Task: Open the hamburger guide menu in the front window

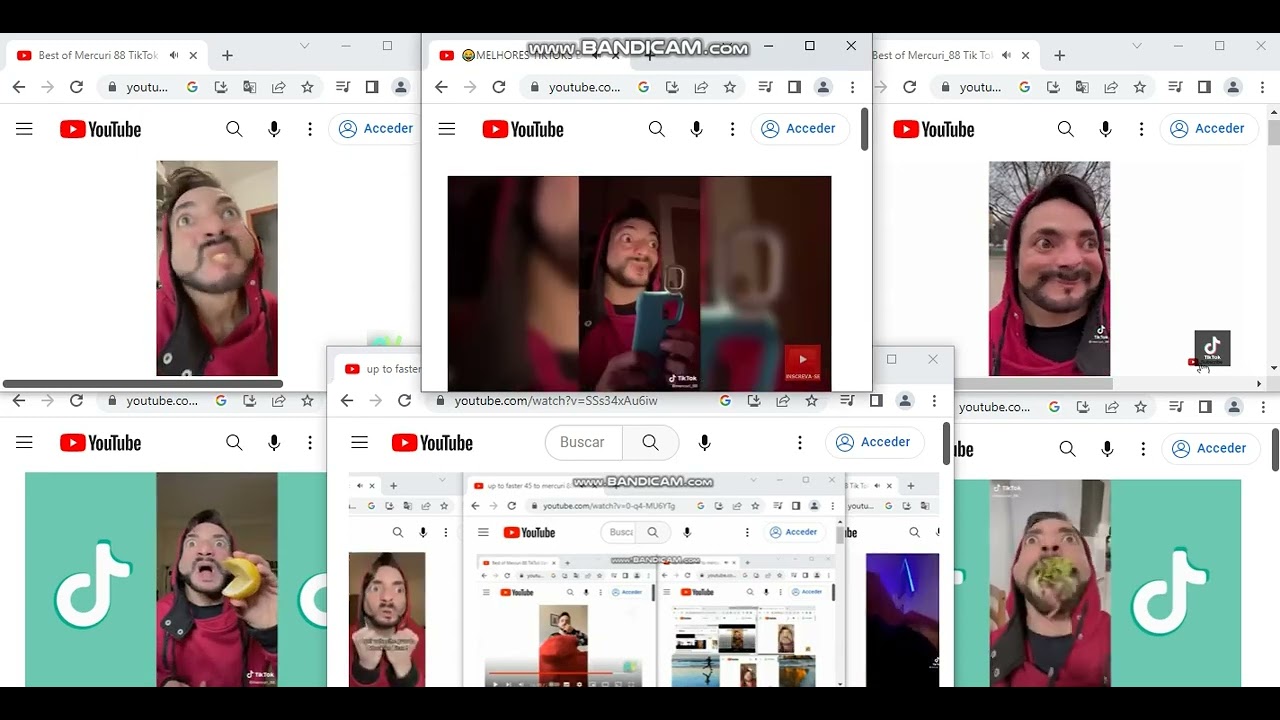Action: [x=447, y=129]
